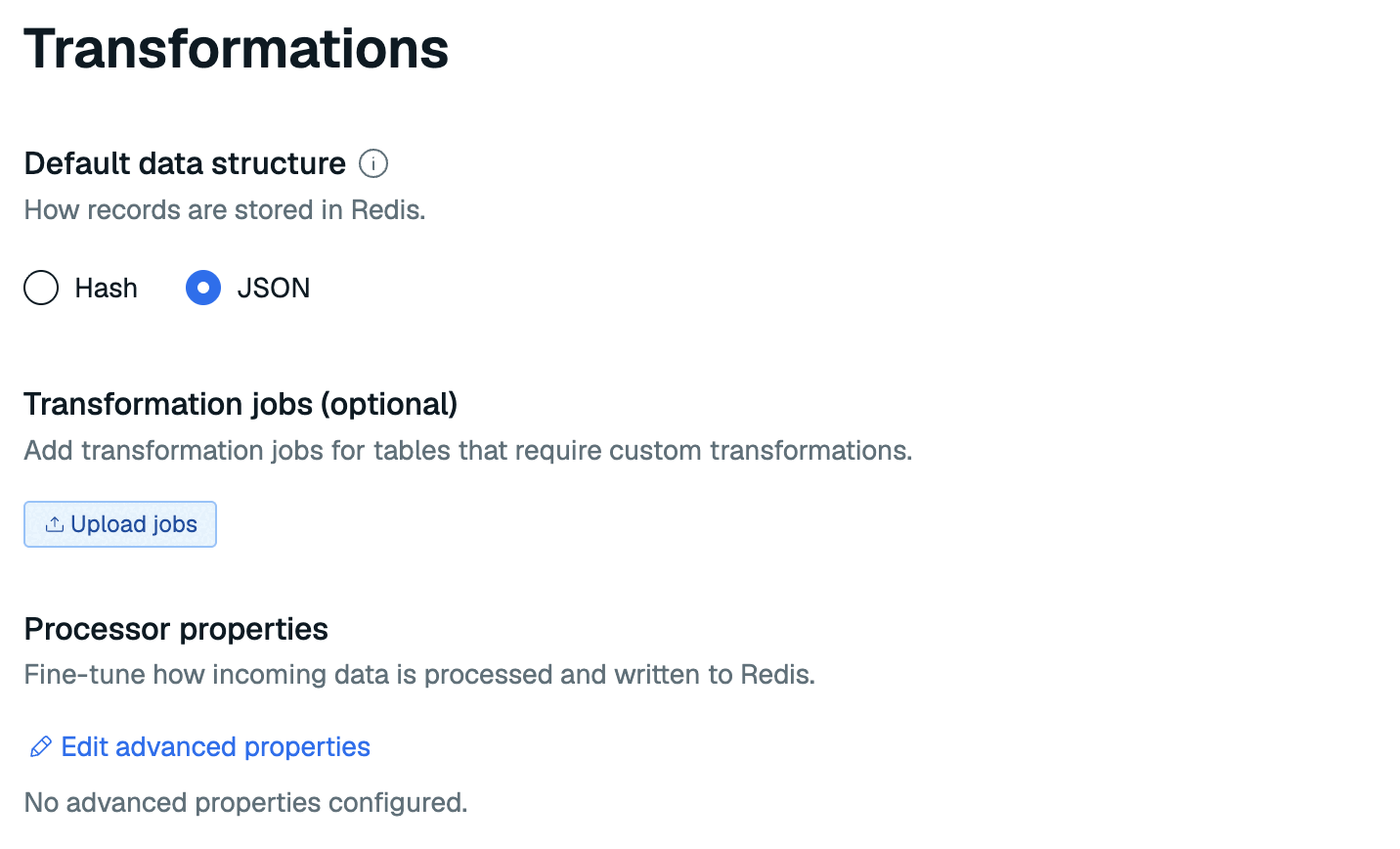Click the upload arrow icon in Upload jobs
Image resolution: width=1400 pixels, height=849 pixels.
pos(55,524)
